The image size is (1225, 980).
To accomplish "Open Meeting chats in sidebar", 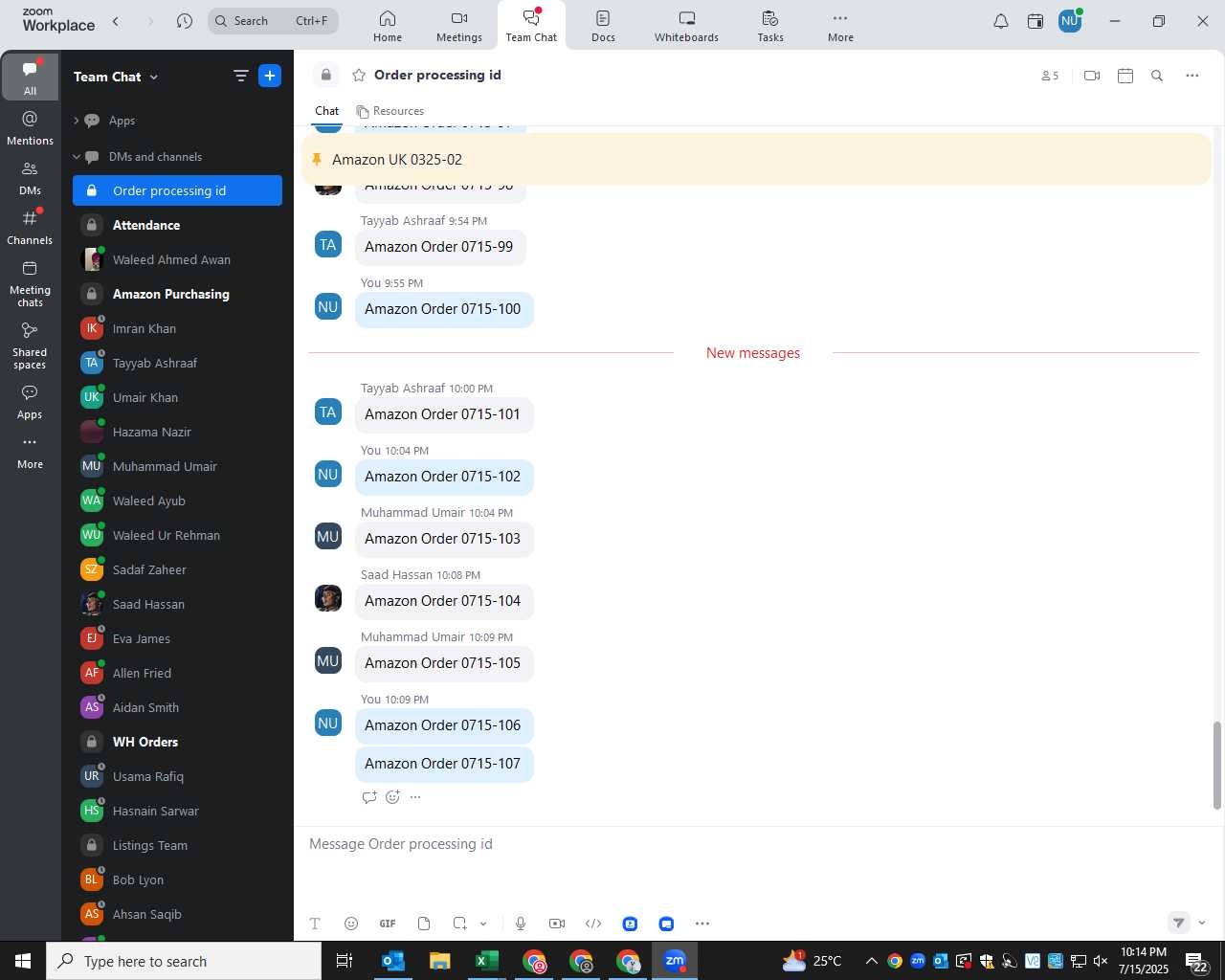I will [x=30, y=282].
